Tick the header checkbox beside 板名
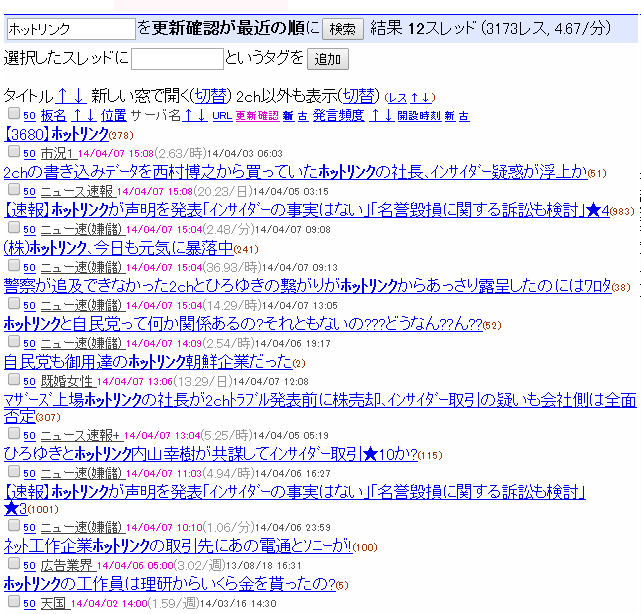Screen dimensions: 641x614 pyautogui.click(x=14, y=113)
